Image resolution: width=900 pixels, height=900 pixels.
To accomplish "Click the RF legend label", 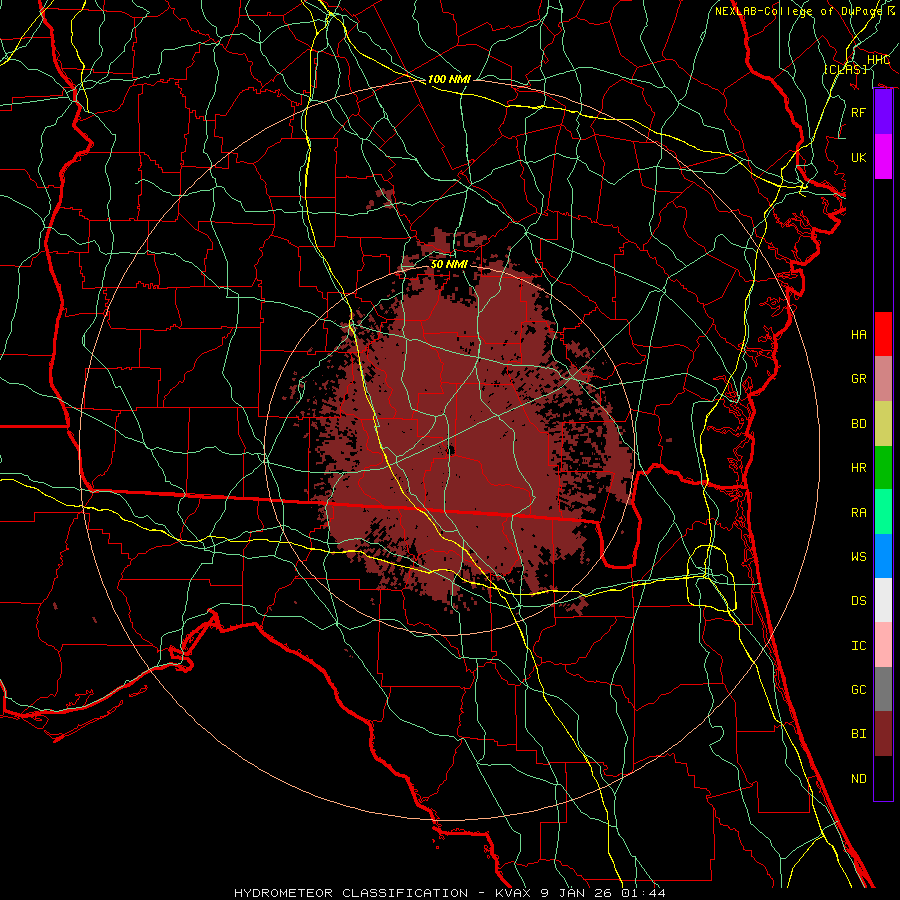I will 859,112.
